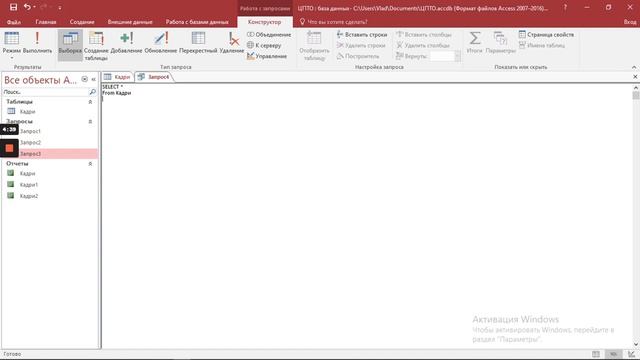Screen dimensions: 640x360
Task: Choose the Обновление update query
Action: tap(161, 43)
